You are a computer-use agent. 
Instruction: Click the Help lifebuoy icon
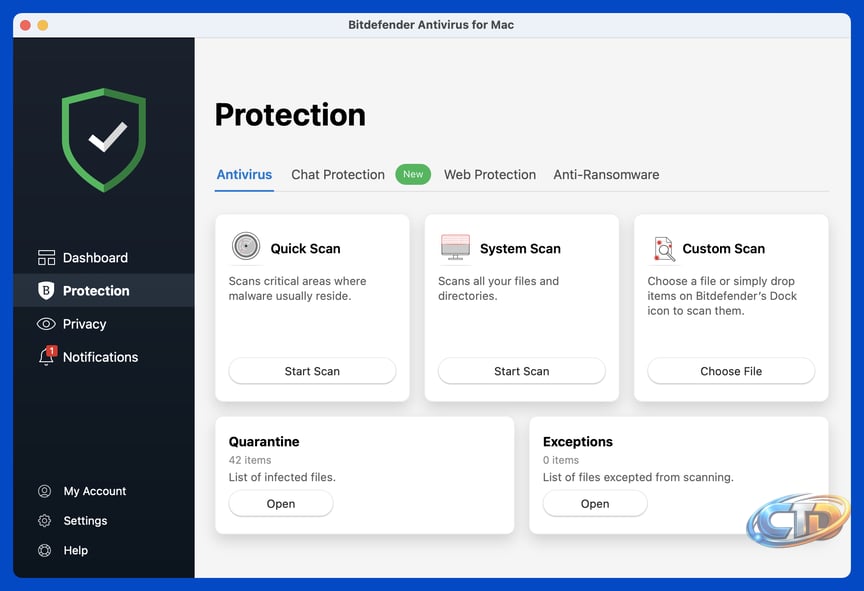45,550
